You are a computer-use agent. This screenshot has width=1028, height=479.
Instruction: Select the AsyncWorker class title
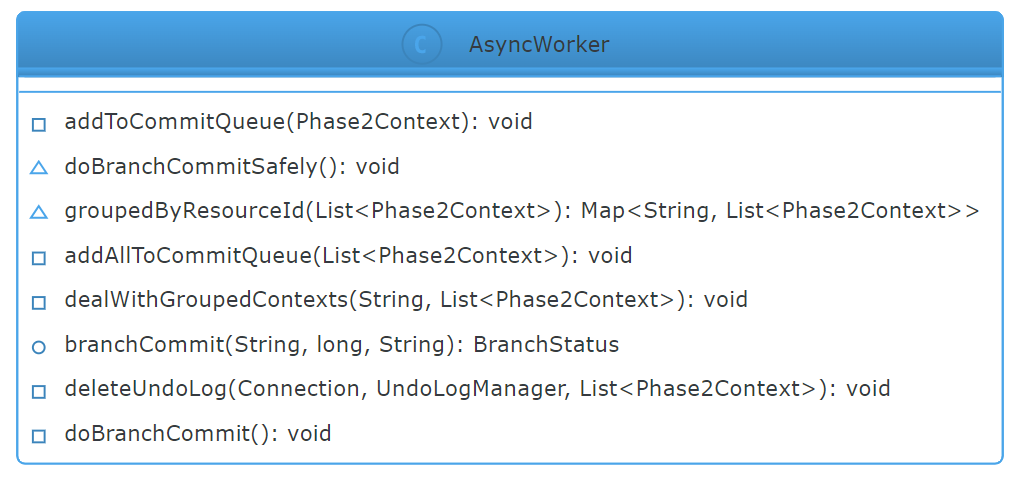point(539,45)
